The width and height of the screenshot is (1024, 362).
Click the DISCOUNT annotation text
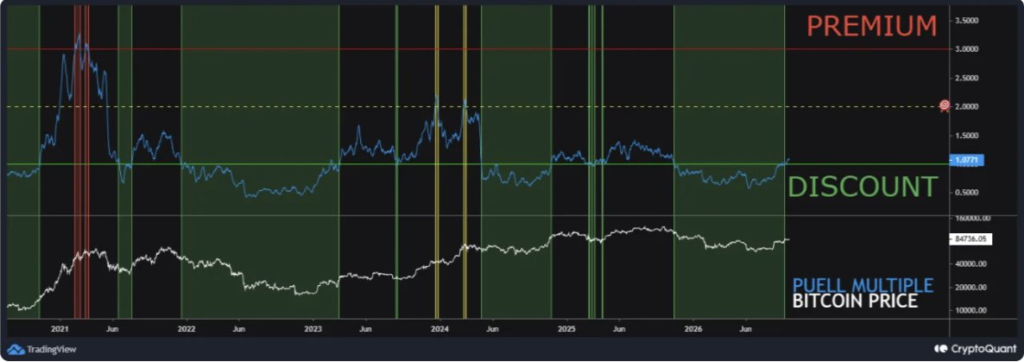pos(863,187)
